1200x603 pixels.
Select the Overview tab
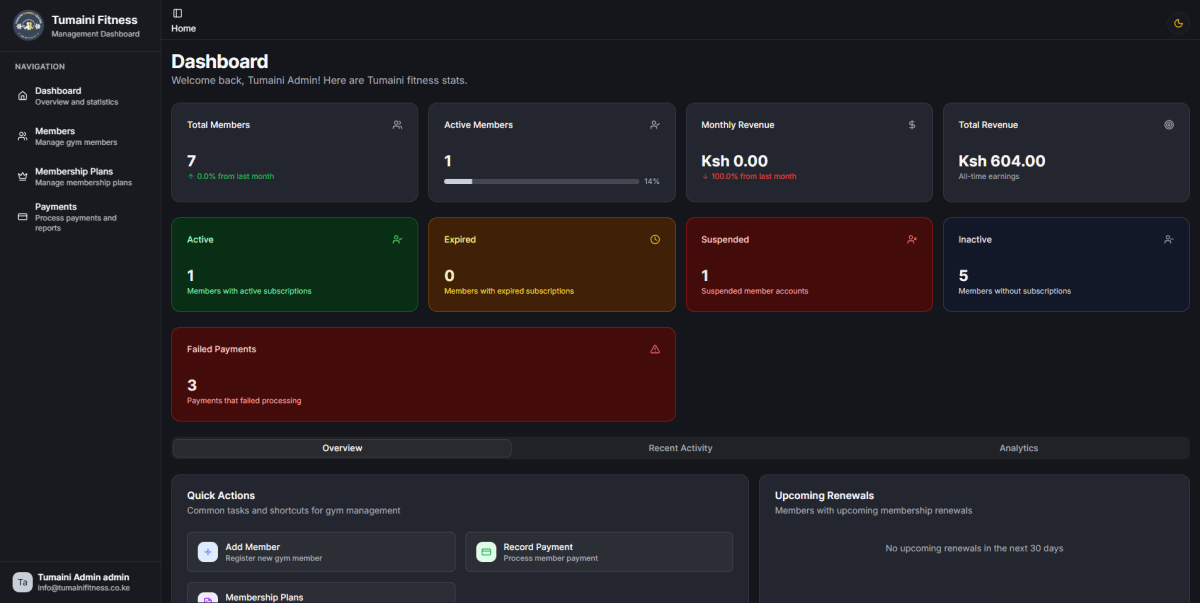pos(342,448)
